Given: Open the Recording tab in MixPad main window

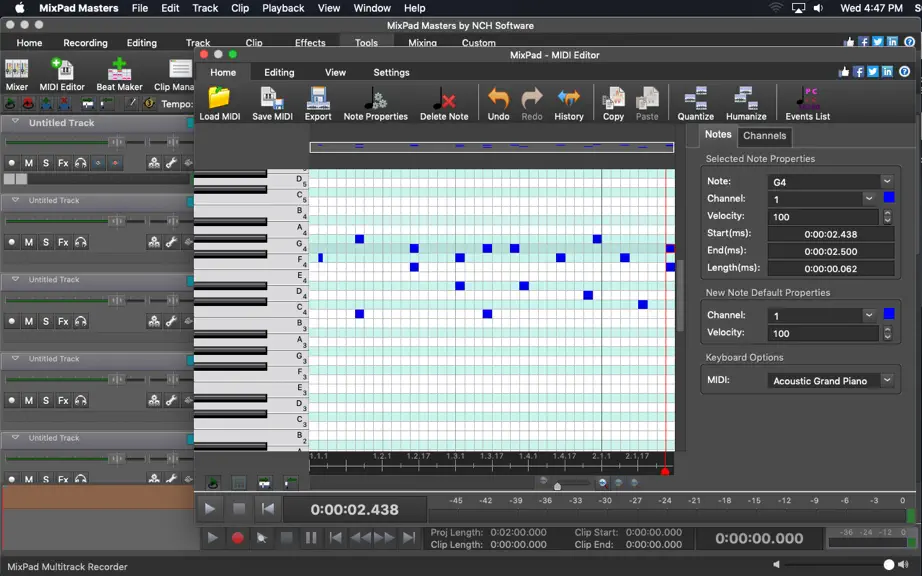Looking at the screenshot, I should [85, 43].
